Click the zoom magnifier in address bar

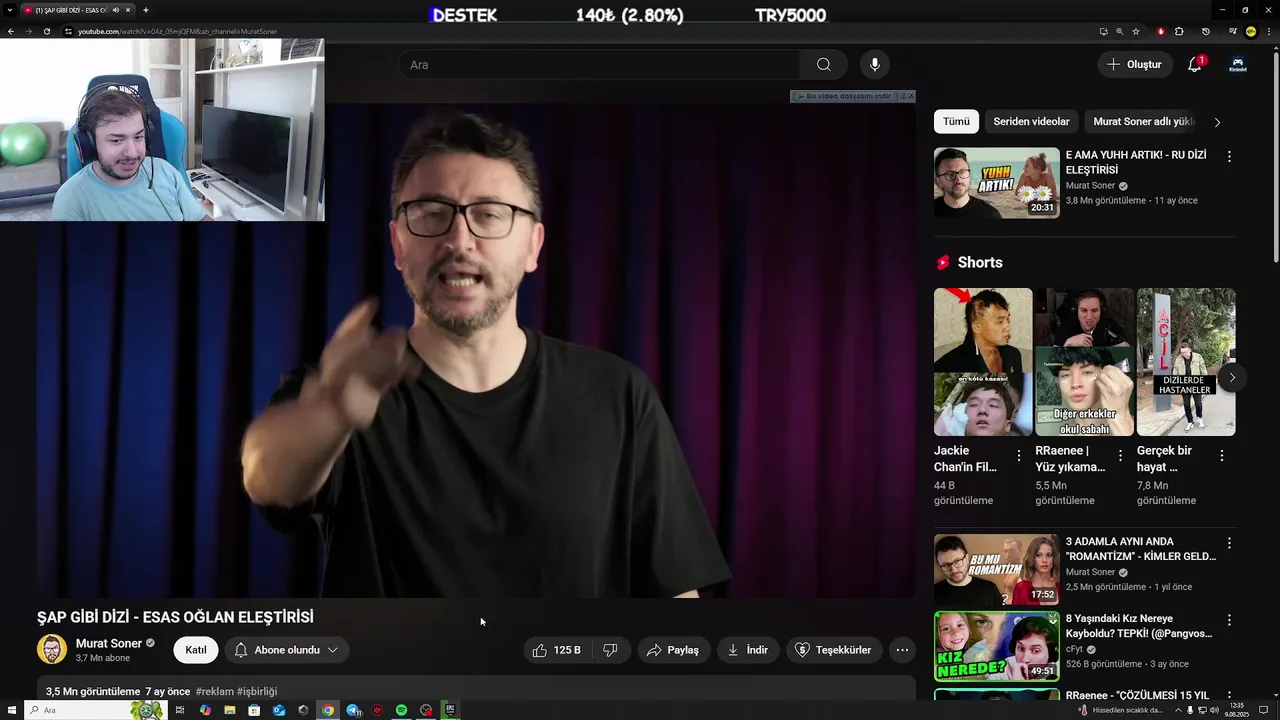click(x=1119, y=31)
